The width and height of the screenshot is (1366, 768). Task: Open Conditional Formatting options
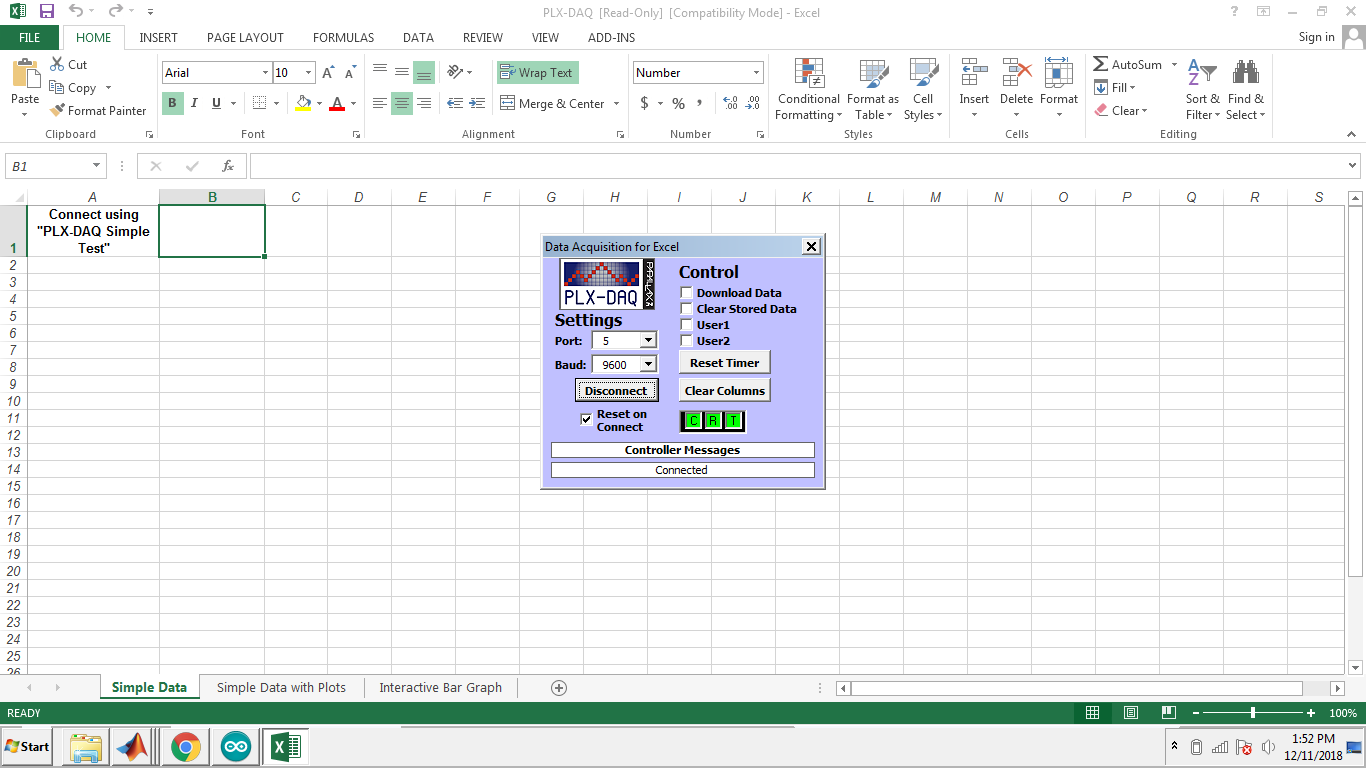click(x=809, y=90)
